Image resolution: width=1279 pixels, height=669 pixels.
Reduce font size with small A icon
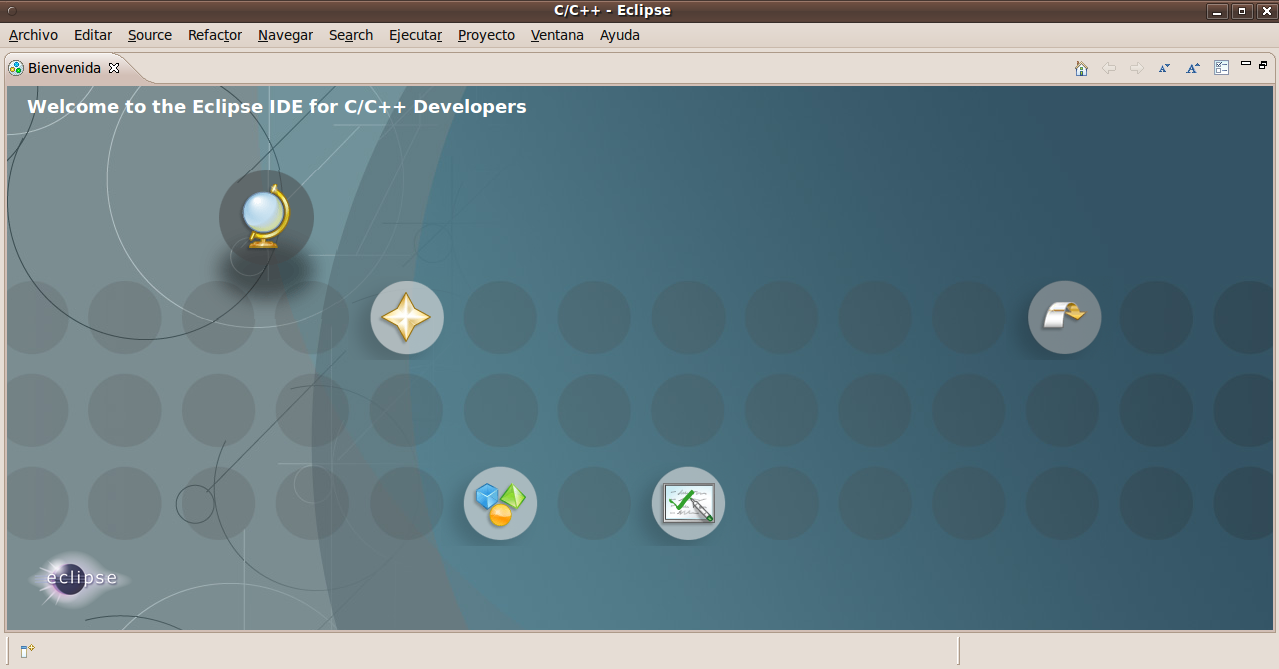click(1164, 68)
